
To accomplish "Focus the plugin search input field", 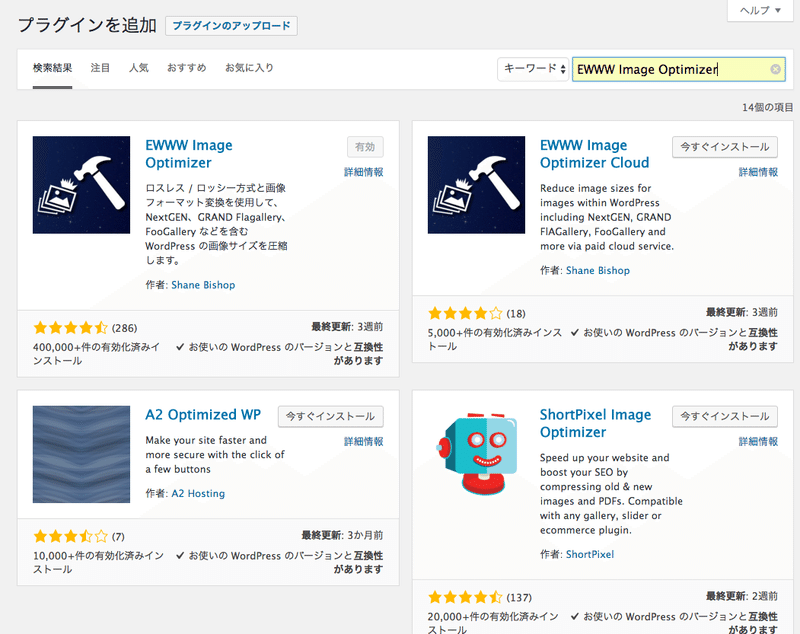I will (x=679, y=69).
